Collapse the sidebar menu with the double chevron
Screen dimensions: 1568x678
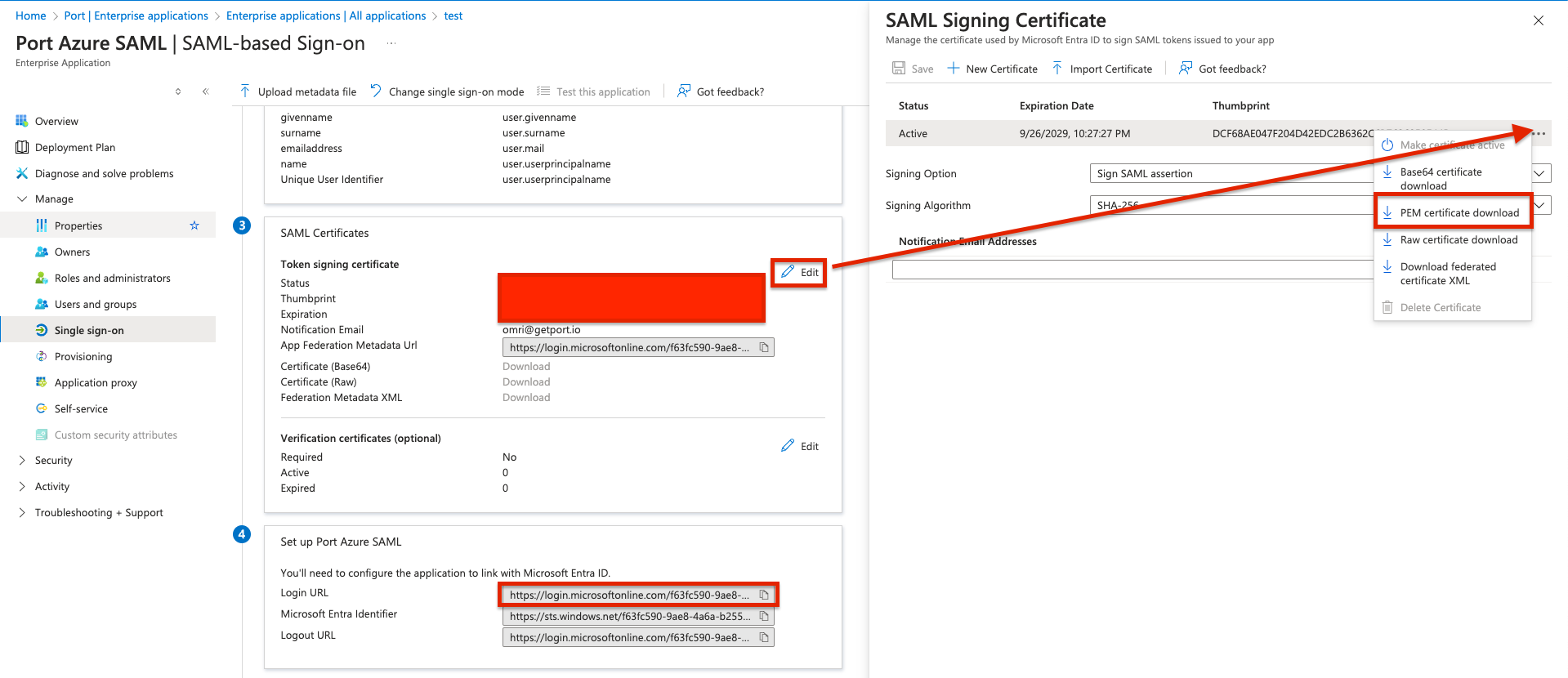click(x=206, y=91)
